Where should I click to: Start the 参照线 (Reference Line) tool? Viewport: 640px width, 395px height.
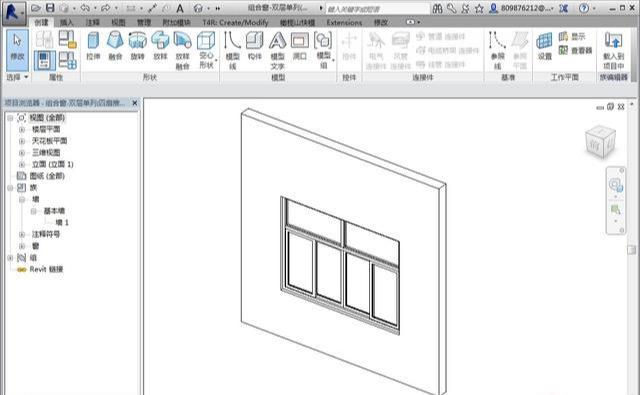498,51
